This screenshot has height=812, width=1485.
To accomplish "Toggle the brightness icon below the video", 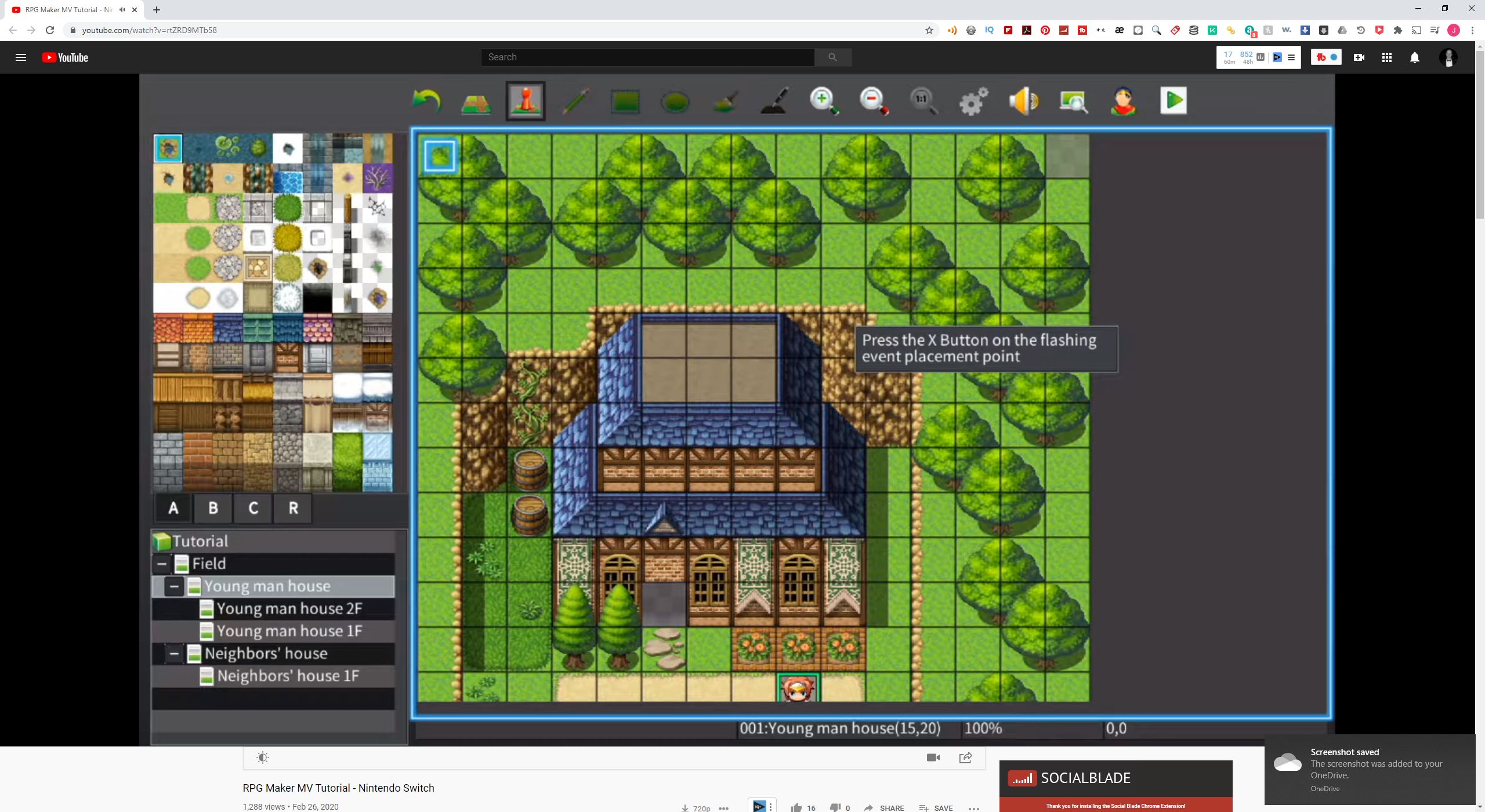I will pyautogui.click(x=263, y=757).
